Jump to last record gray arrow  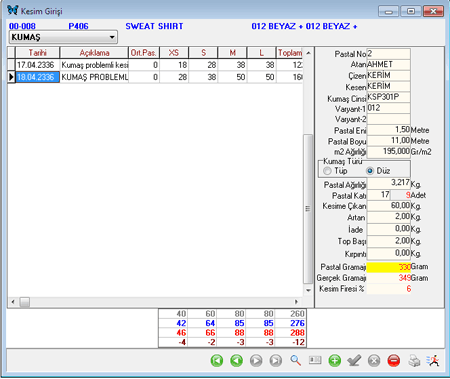[276, 361]
